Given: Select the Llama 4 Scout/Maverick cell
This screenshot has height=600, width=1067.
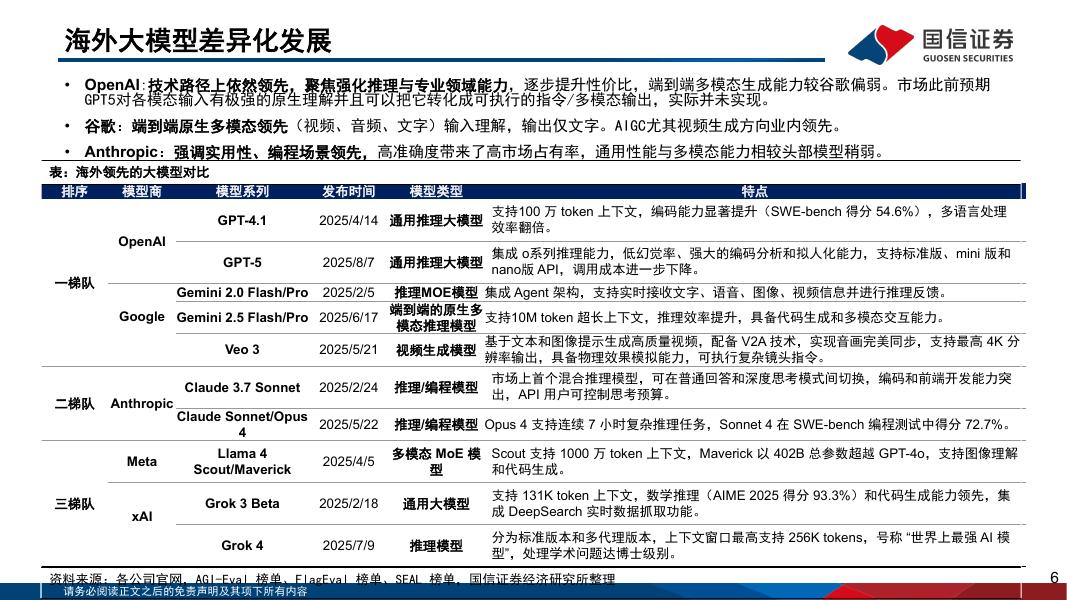Looking at the screenshot, I should (244, 463).
